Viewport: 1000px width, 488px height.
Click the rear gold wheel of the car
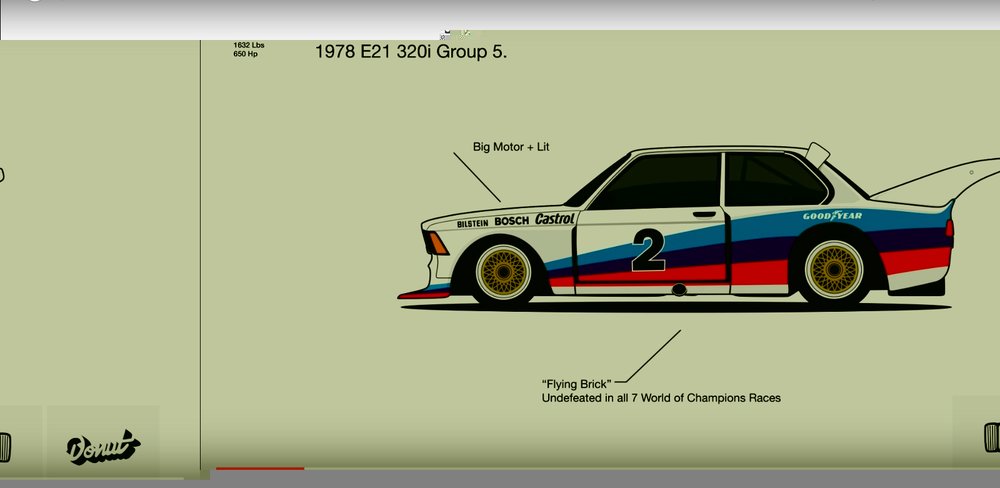(x=834, y=271)
